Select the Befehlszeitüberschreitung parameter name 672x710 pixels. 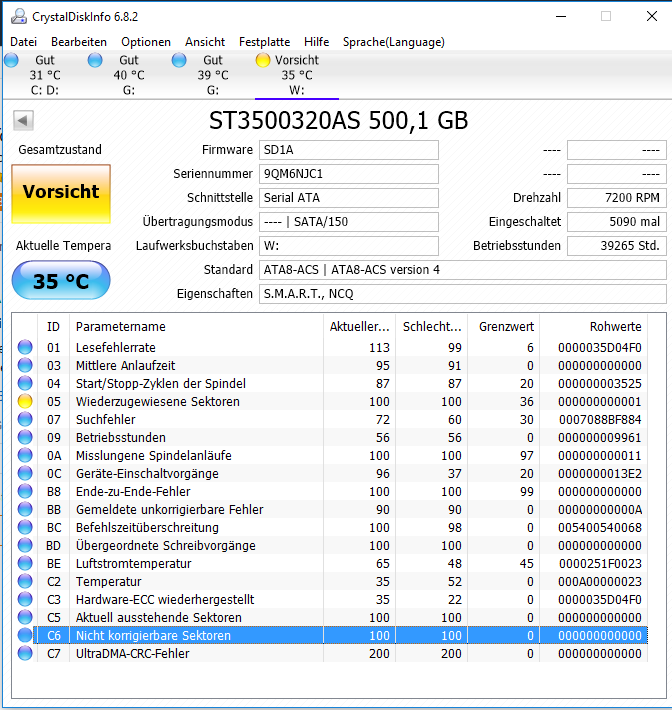pos(147,528)
